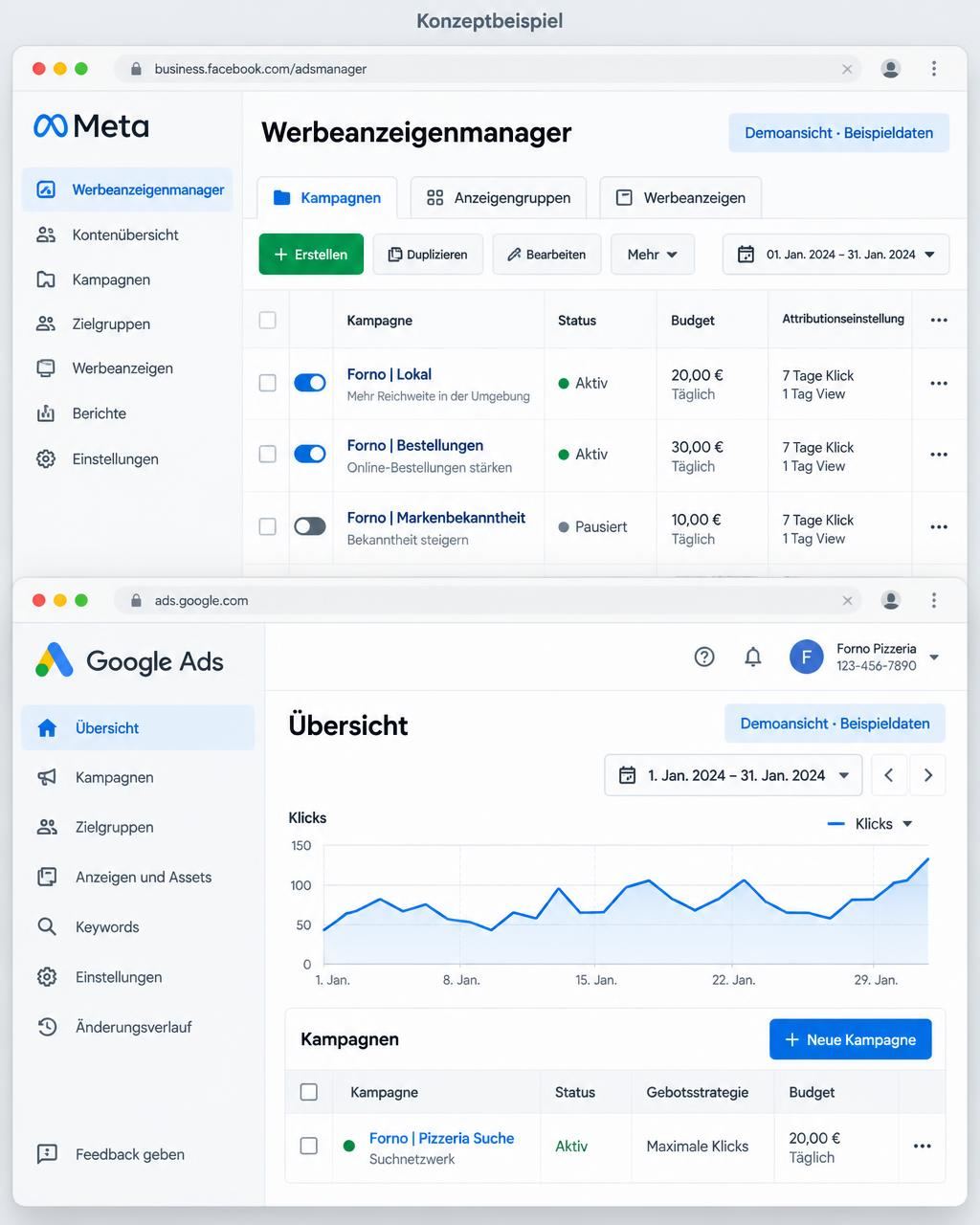Go to next date period arrow

[x=927, y=775]
